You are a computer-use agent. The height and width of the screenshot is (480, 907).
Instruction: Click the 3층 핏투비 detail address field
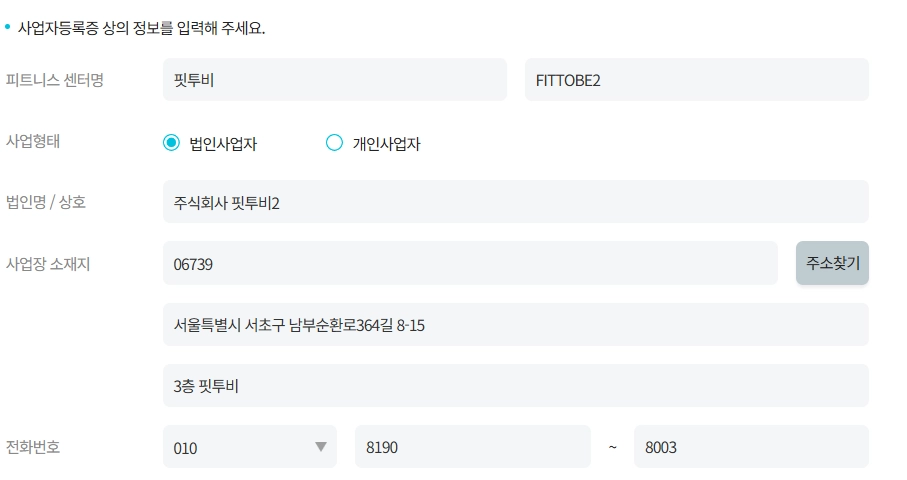tap(515, 385)
